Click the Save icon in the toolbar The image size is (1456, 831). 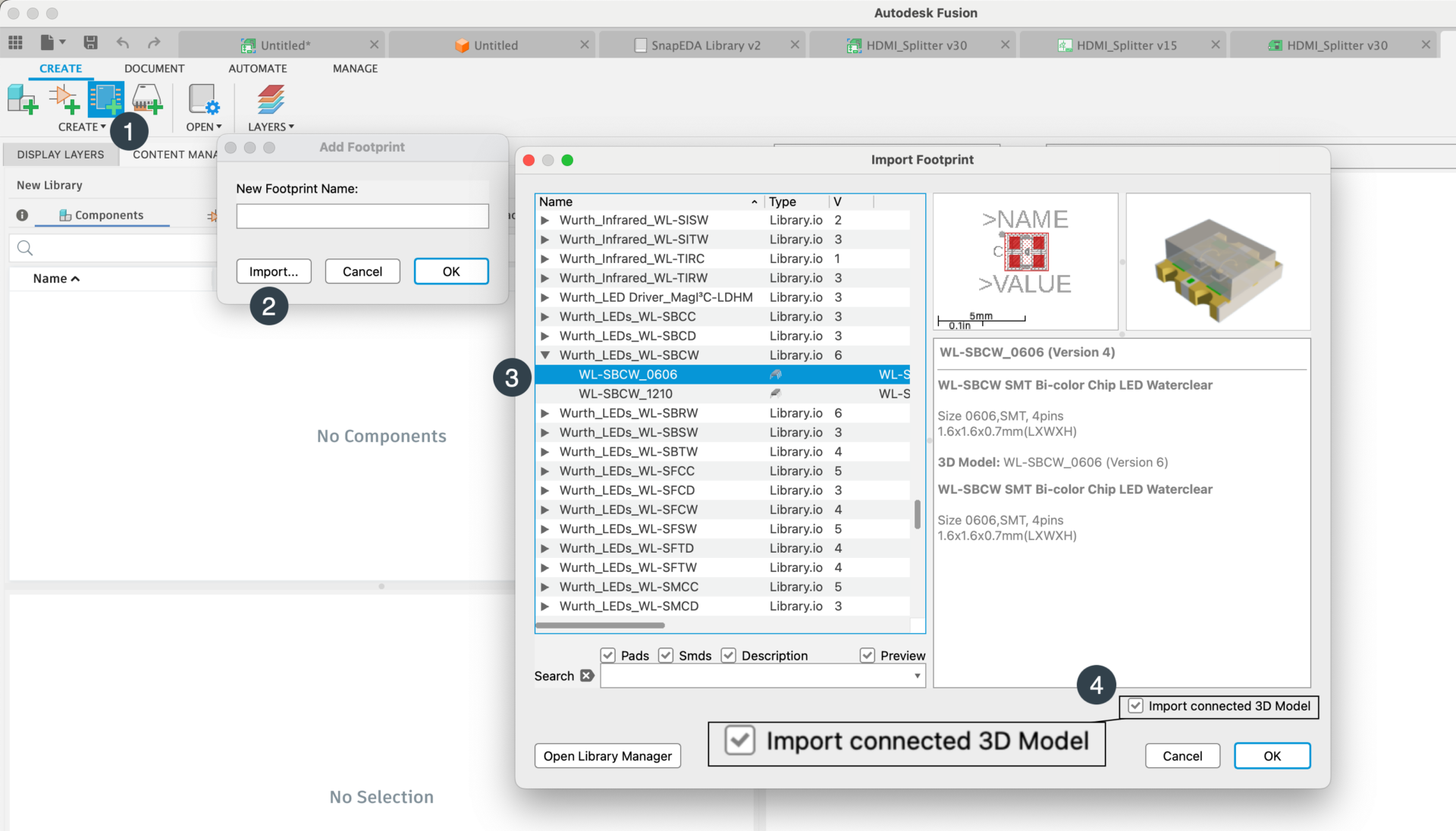point(90,43)
